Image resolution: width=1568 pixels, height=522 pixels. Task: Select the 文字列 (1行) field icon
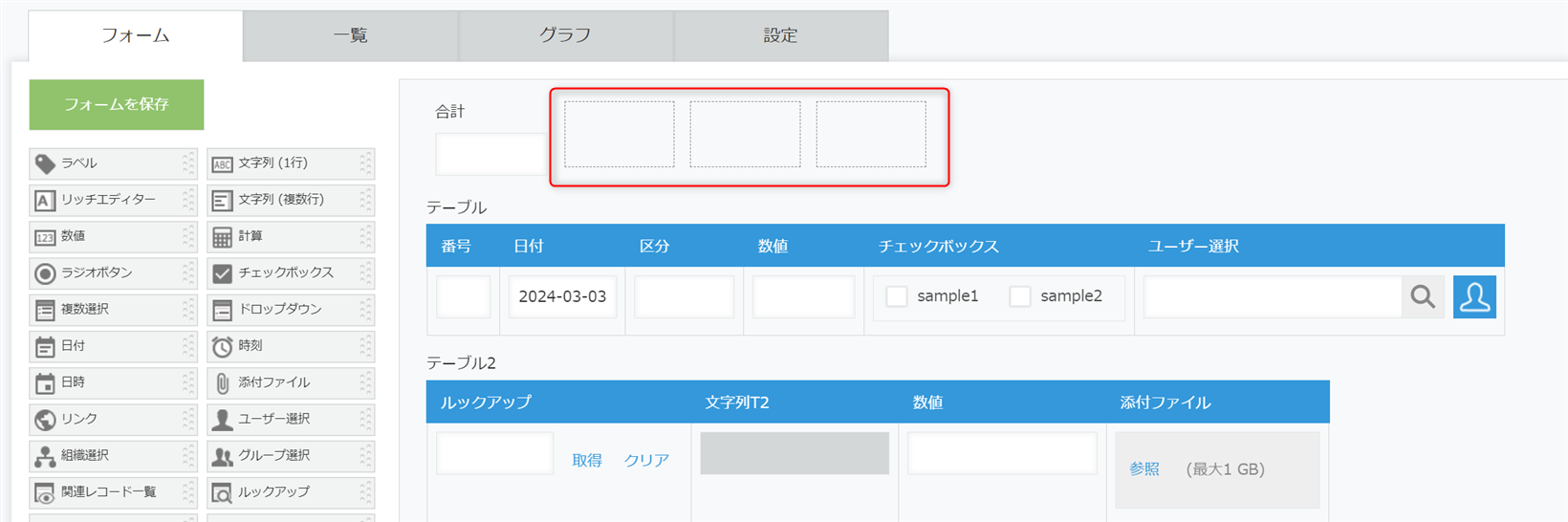222,164
